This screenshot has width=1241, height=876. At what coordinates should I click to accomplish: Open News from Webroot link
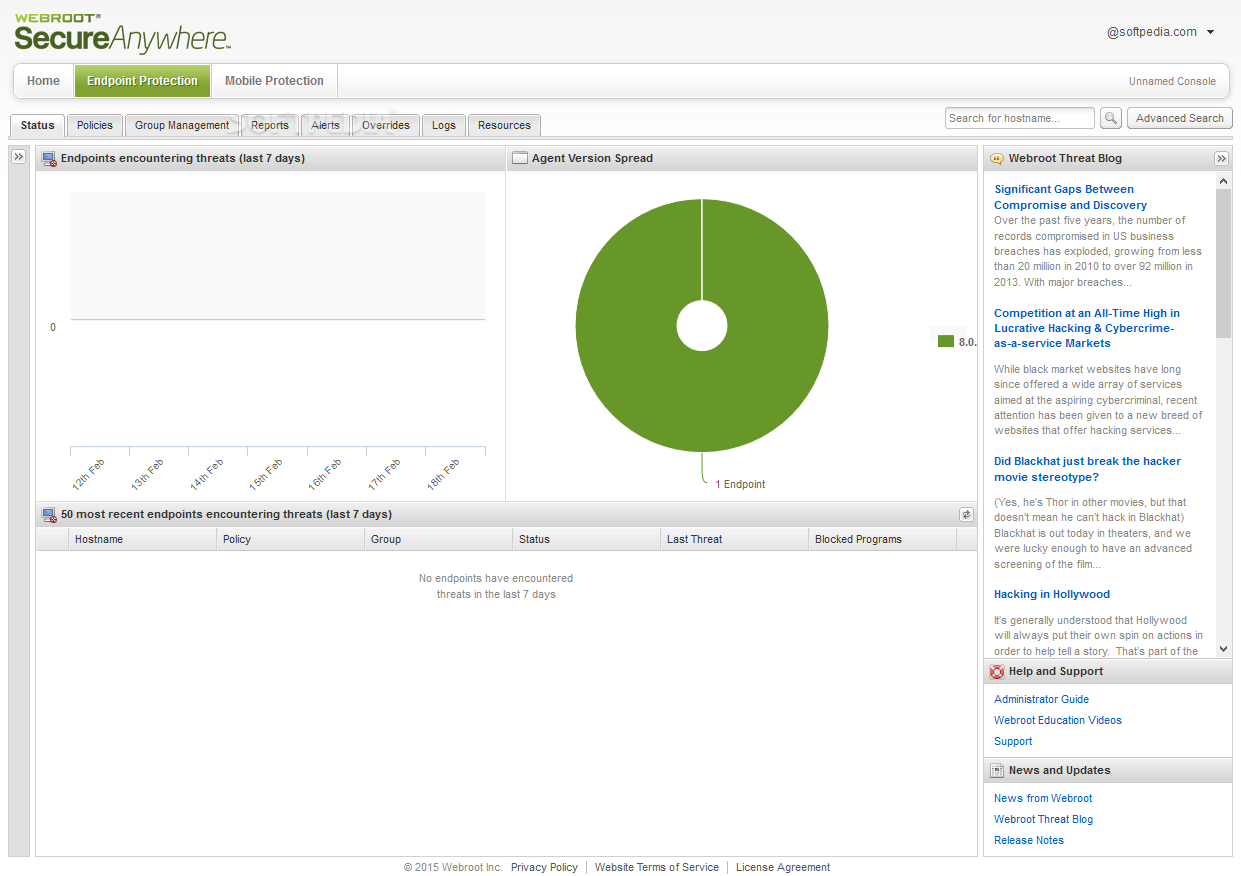click(1043, 798)
